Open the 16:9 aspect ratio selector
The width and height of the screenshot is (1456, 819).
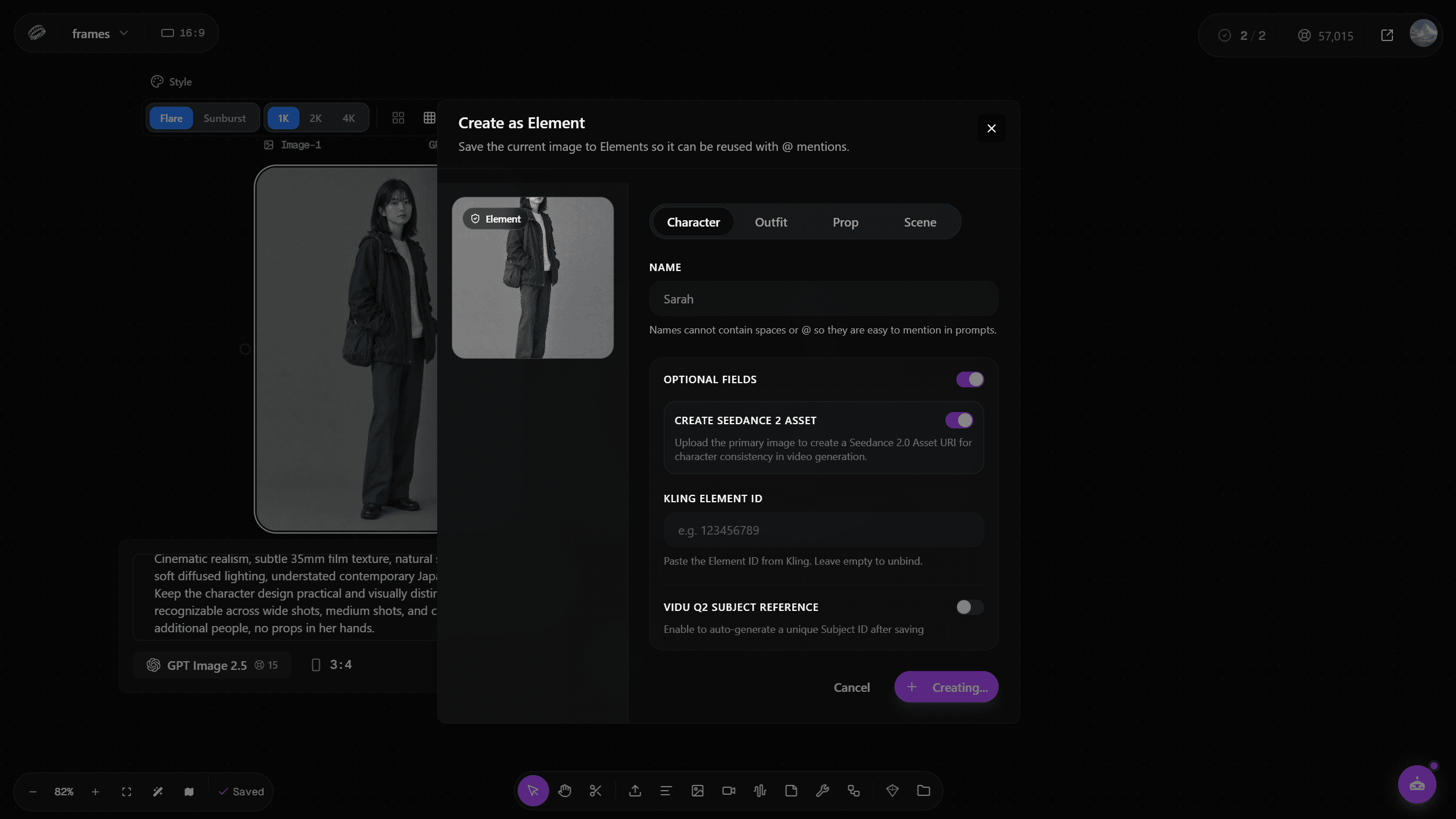(x=183, y=33)
